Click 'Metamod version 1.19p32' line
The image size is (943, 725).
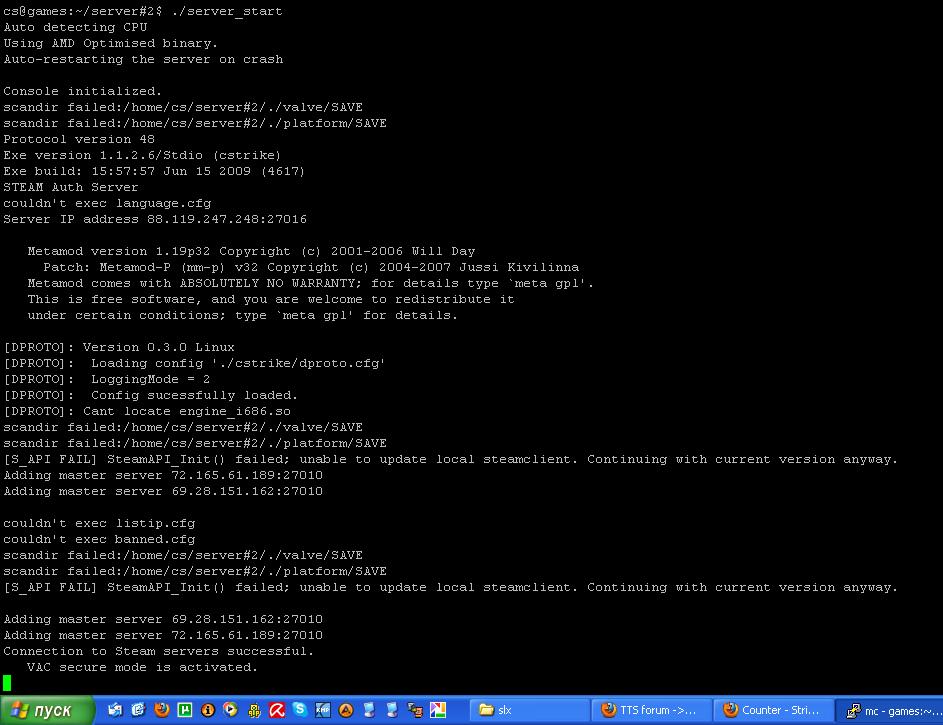pos(251,251)
